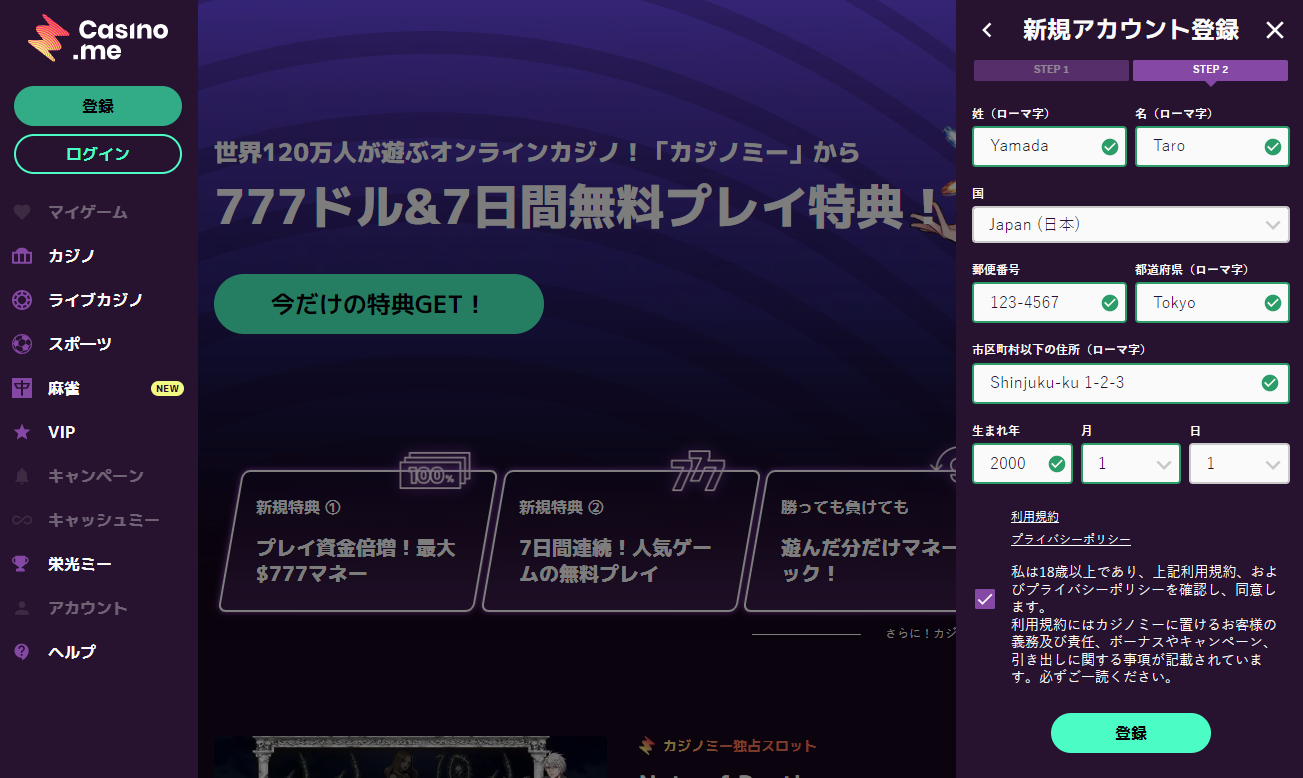Click the heart icon beside マイゲーム
This screenshot has width=1303, height=778.
coord(21,212)
